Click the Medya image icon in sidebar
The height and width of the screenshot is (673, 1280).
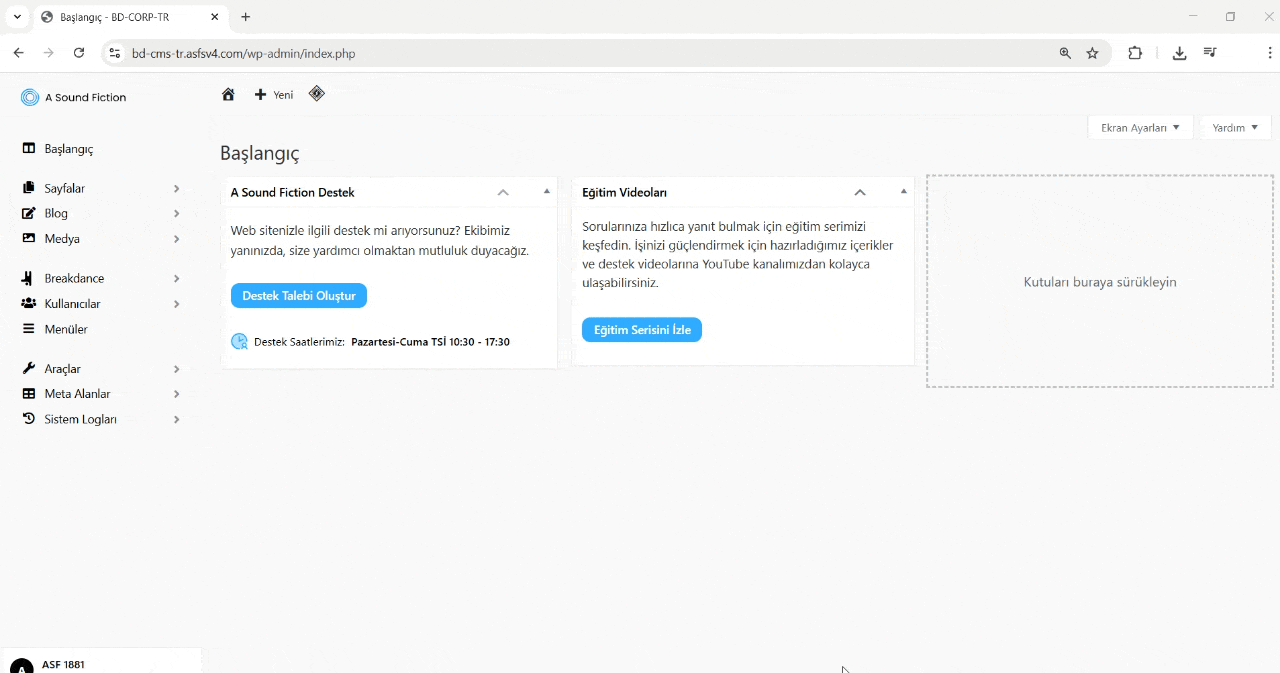29,239
